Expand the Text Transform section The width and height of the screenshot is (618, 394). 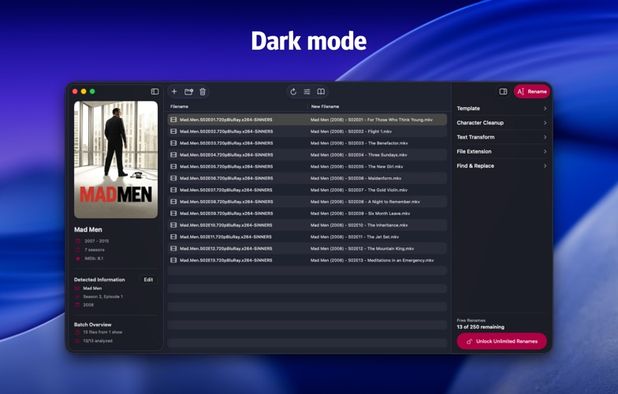[502, 137]
